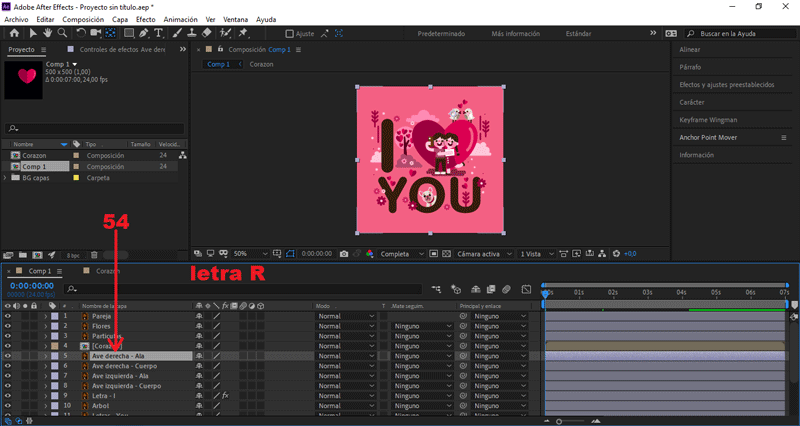Choose the Type text tool
800x426 pixels.
point(160,33)
